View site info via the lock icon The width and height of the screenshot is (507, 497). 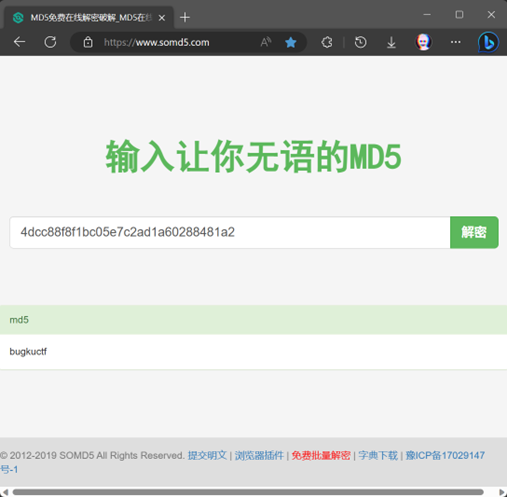(x=88, y=42)
